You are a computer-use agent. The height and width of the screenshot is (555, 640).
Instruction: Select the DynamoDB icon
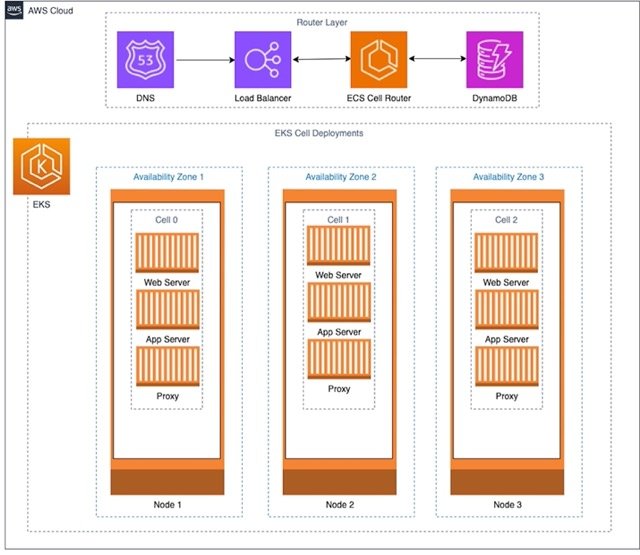tap(495, 60)
